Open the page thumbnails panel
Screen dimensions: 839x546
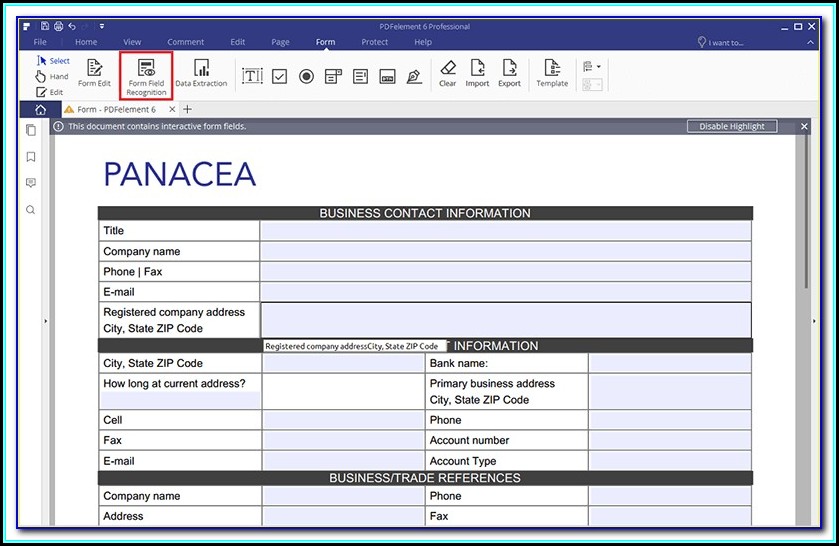click(x=31, y=130)
